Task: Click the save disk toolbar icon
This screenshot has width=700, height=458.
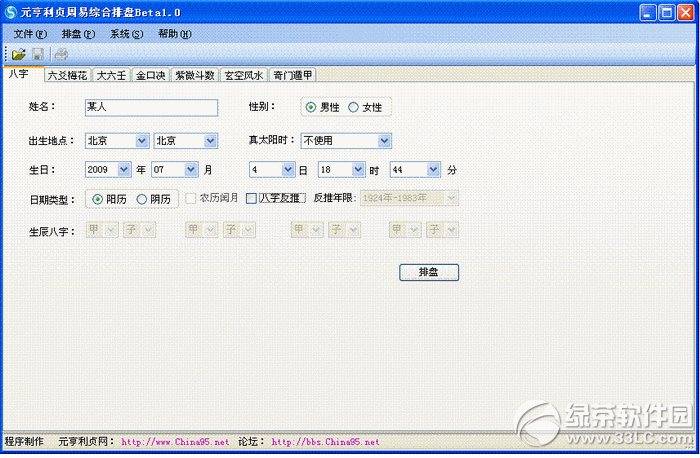Action: coord(38,53)
